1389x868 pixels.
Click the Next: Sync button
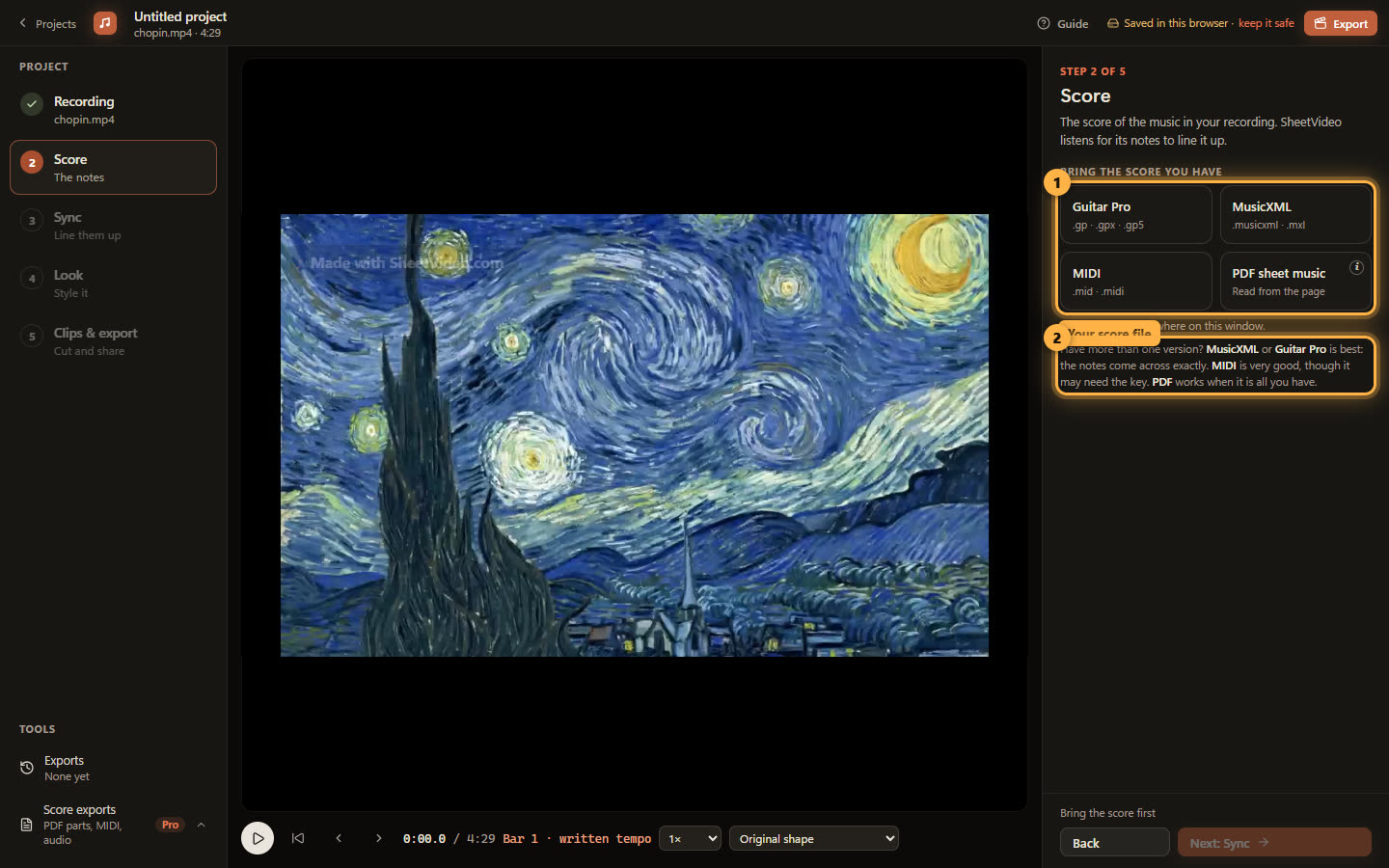(1274, 842)
